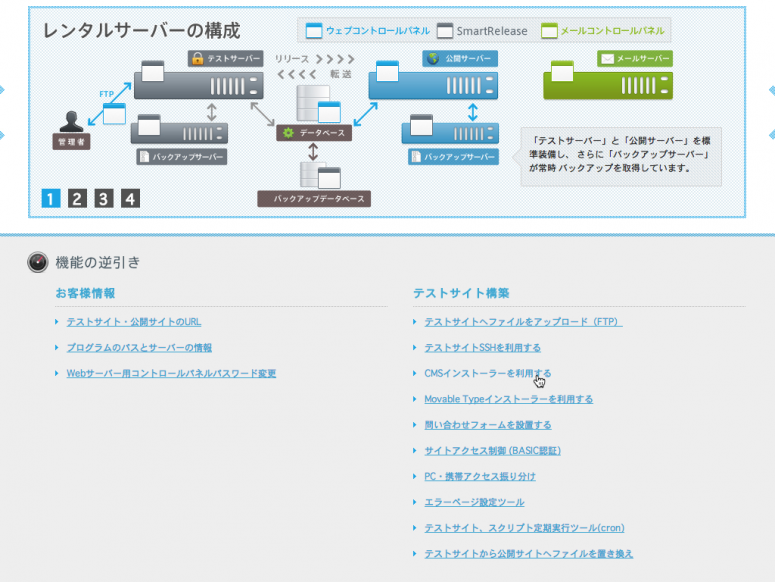Image resolution: width=775 pixels, height=582 pixels.
Task: Click the camera icon beside 機能の逆引き
Action: [x=38, y=263]
